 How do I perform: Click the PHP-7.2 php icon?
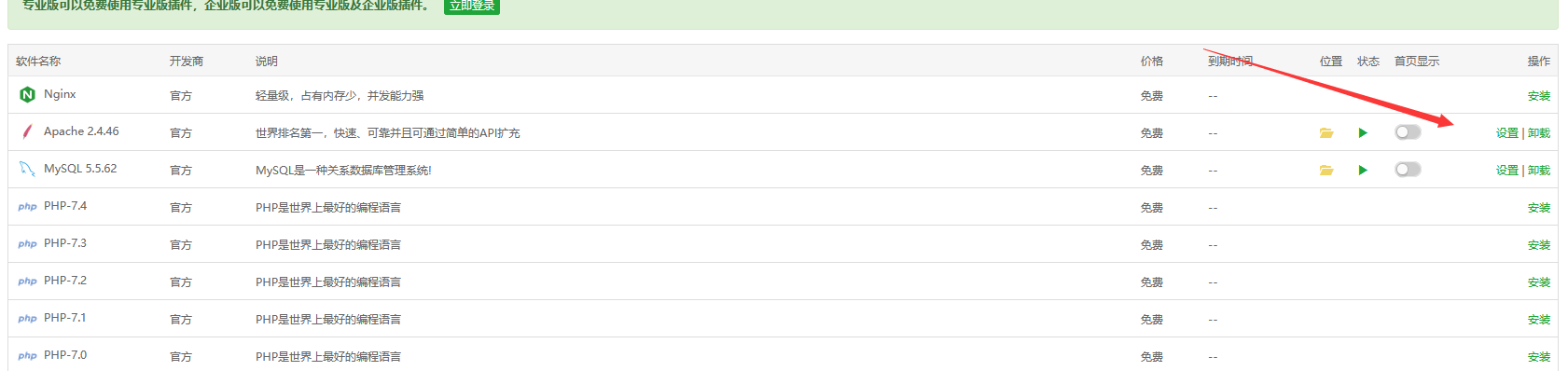28,282
